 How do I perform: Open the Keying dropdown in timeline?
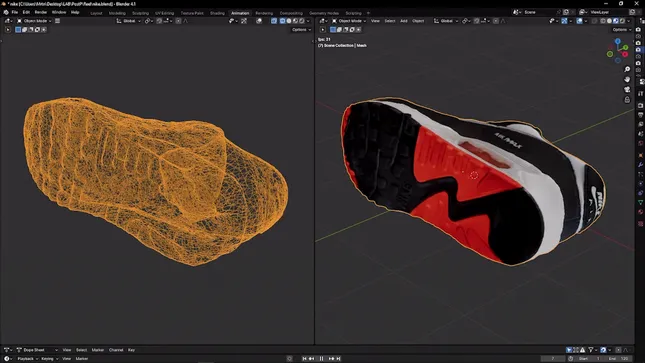click(49, 358)
